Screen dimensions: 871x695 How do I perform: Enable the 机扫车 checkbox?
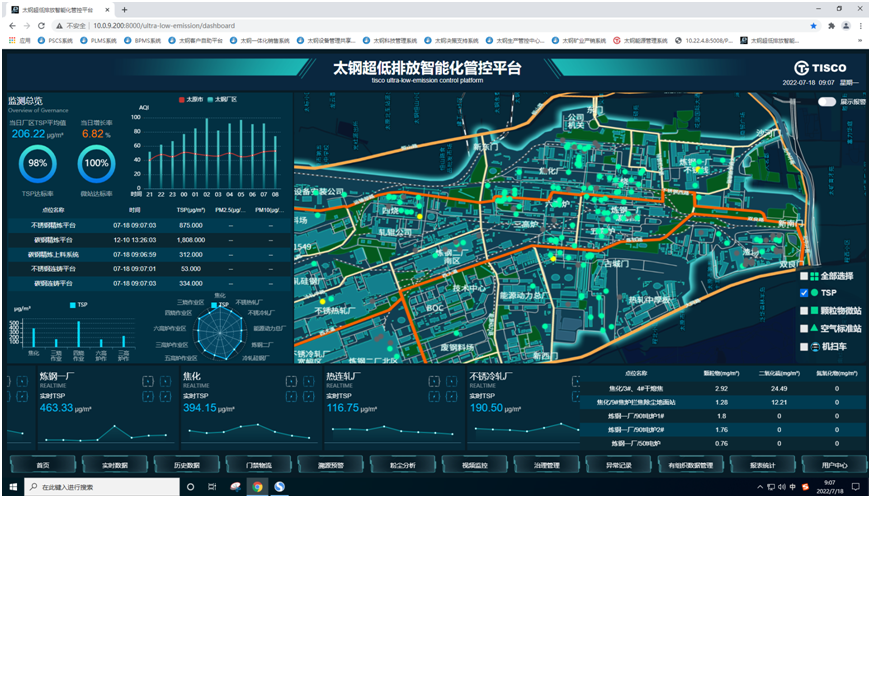coord(804,347)
